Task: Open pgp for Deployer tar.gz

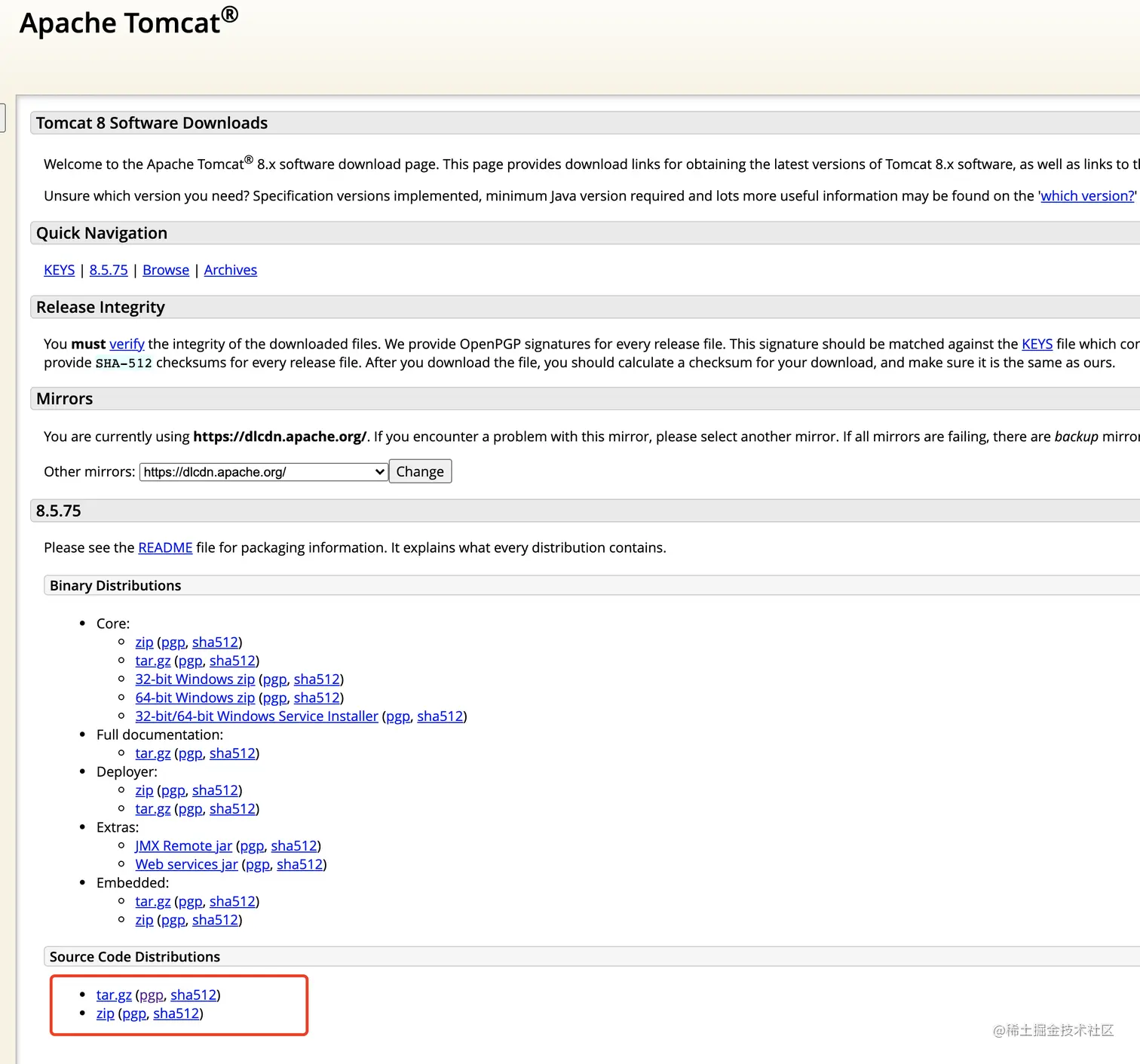Action: tap(191, 809)
